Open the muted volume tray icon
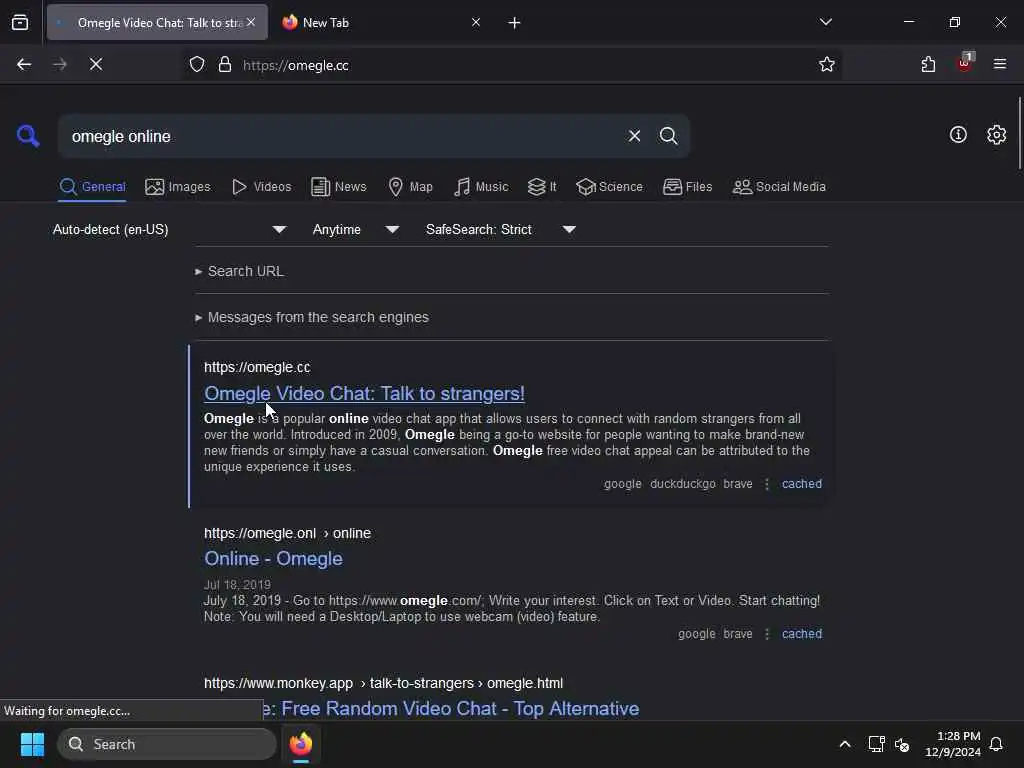This screenshot has width=1024, height=768. coord(902,744)
